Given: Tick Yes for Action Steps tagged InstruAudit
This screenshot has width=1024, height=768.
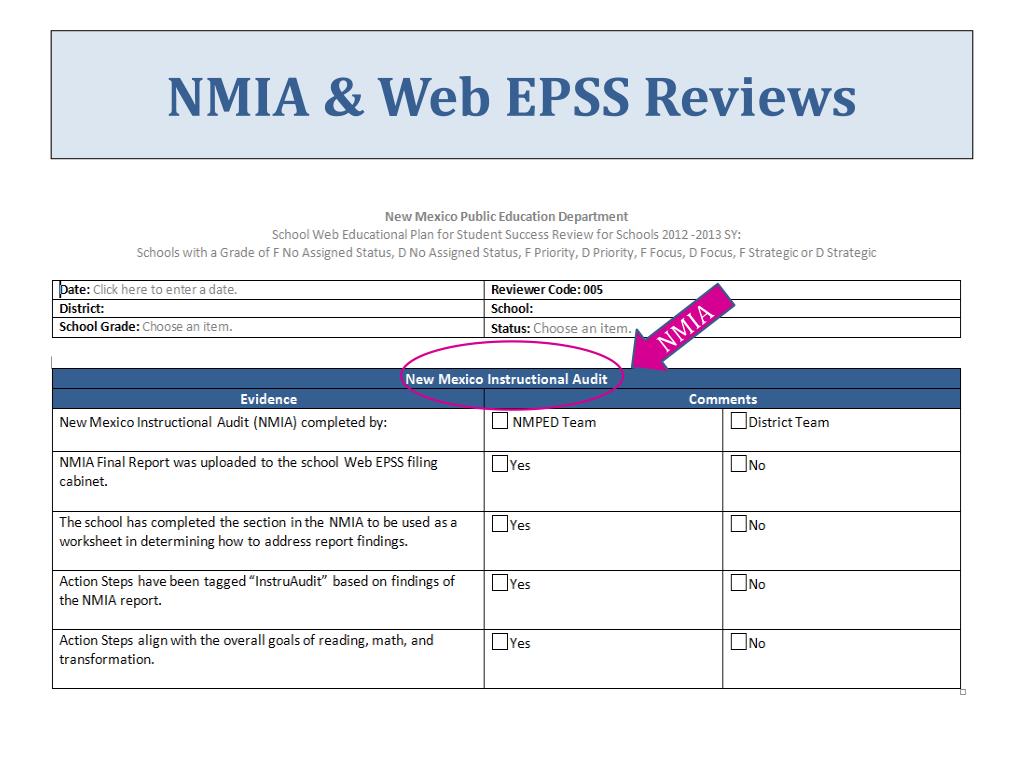Looking at the screenshot, I should click(500, 583).
